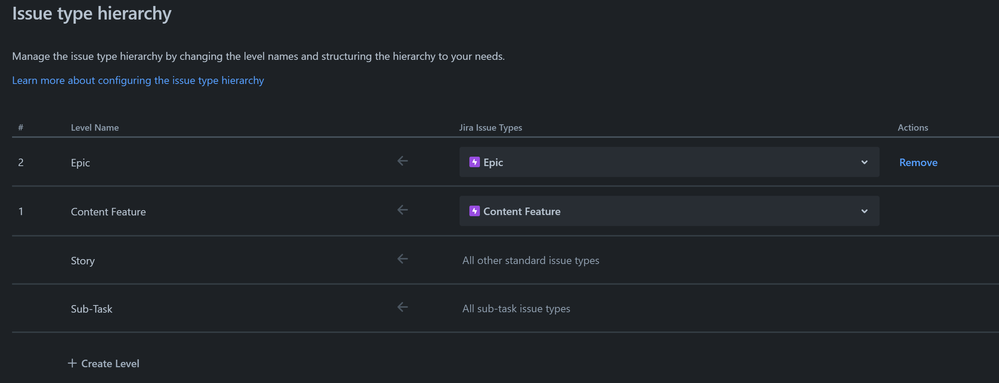Edit the Content Feature level name
Screen dimensions: 999x383
coord(108,212)
